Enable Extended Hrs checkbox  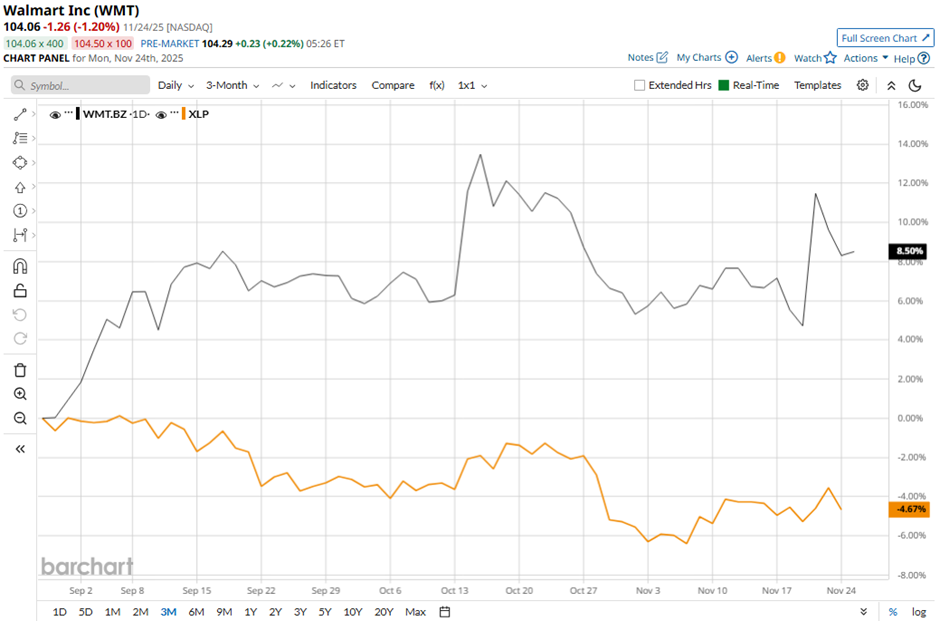coord(640,86)
